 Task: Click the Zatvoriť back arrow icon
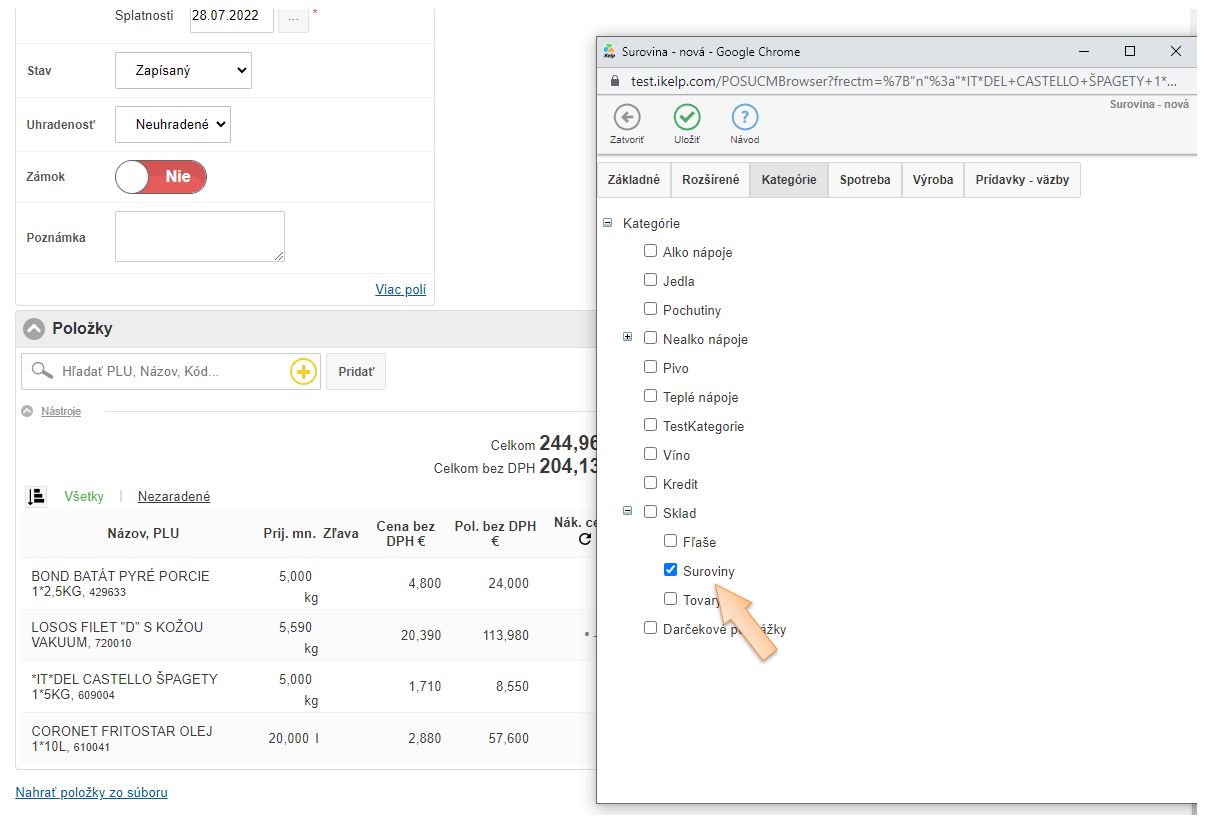coord(627,117)
